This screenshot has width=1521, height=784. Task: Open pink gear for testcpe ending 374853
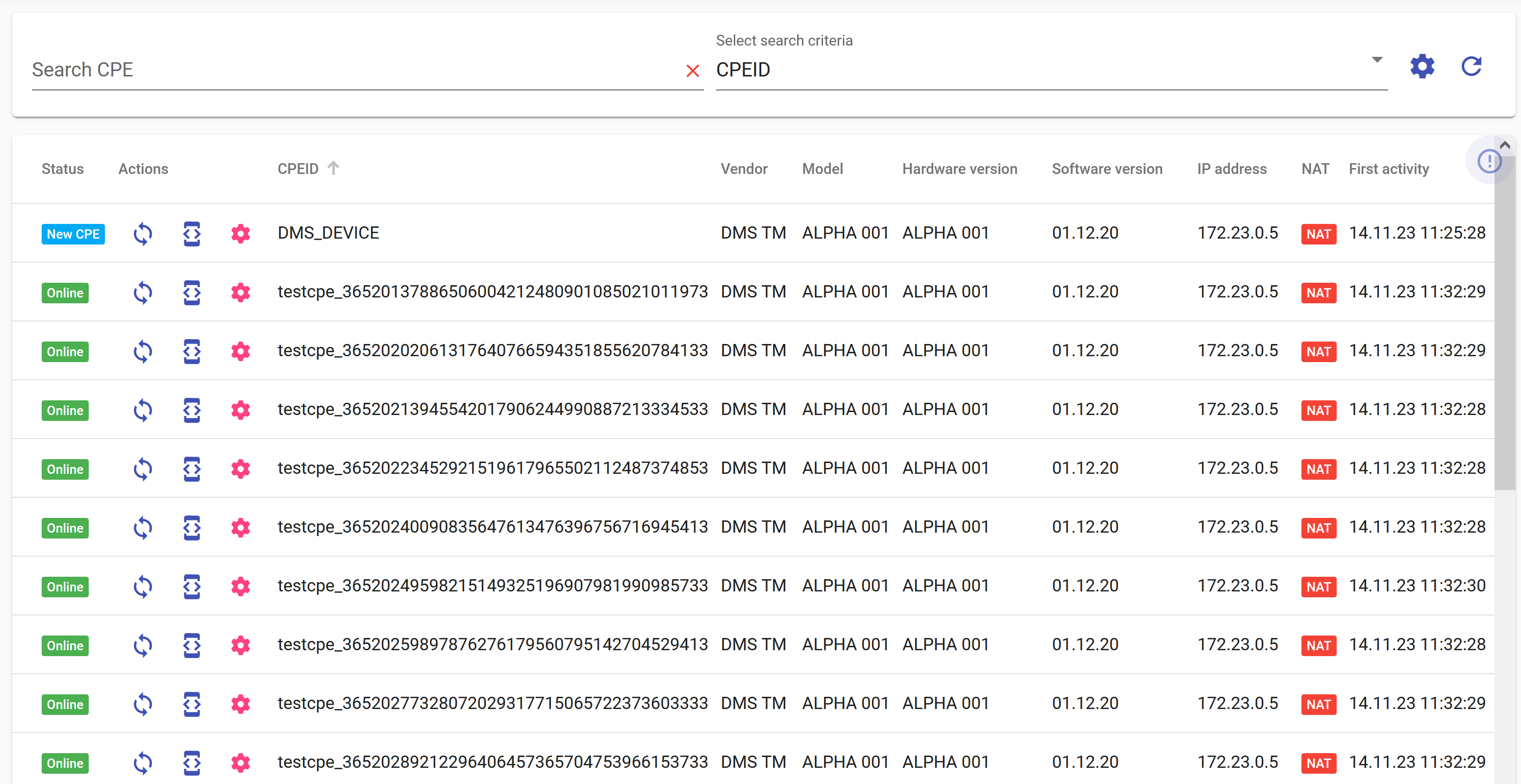point(240,469)
